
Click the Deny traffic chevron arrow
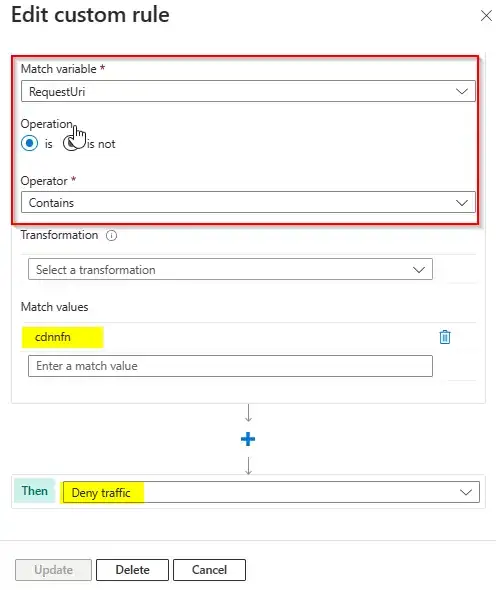coord(466,492)
